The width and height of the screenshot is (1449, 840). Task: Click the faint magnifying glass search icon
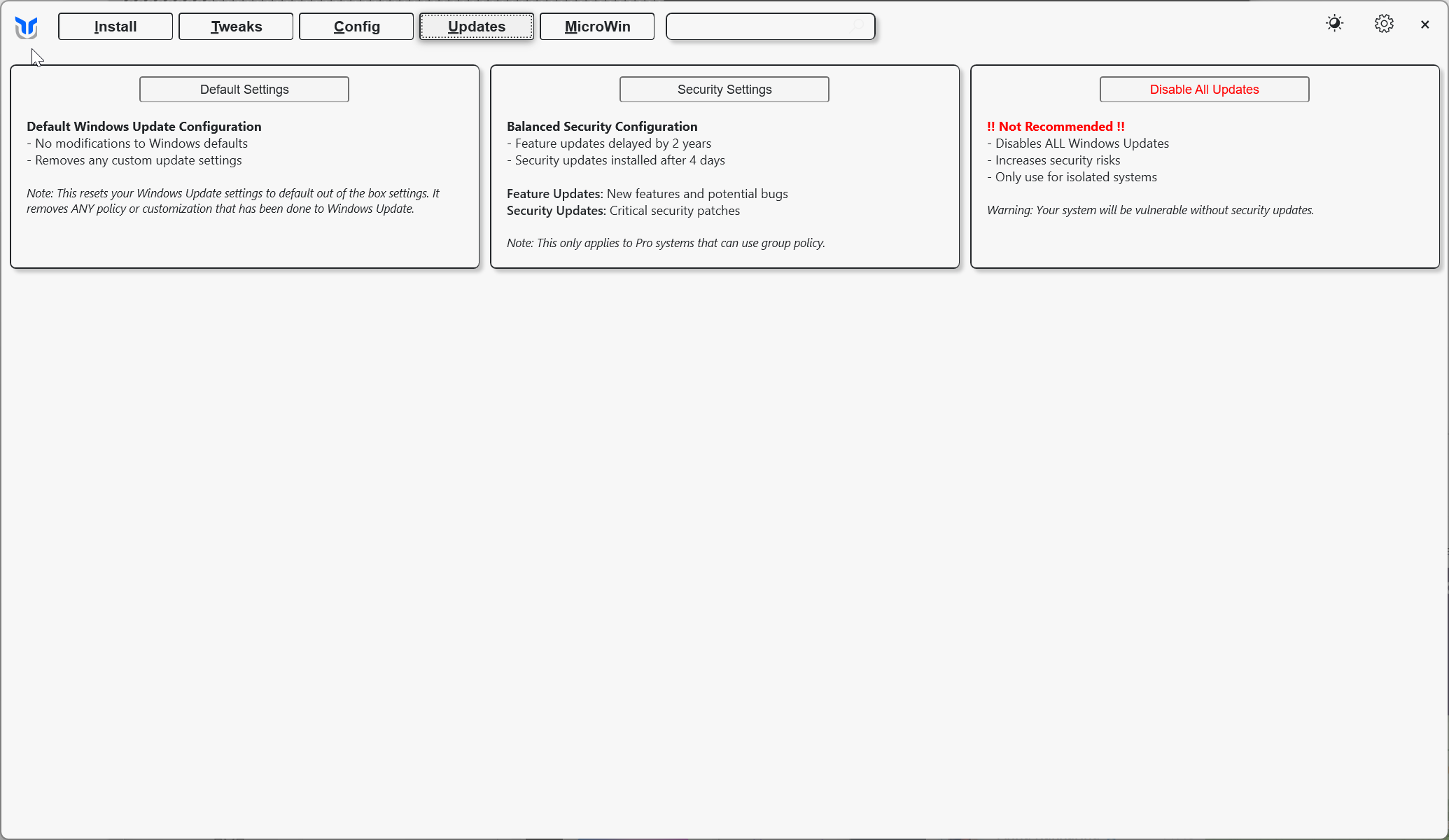[857, 27]
